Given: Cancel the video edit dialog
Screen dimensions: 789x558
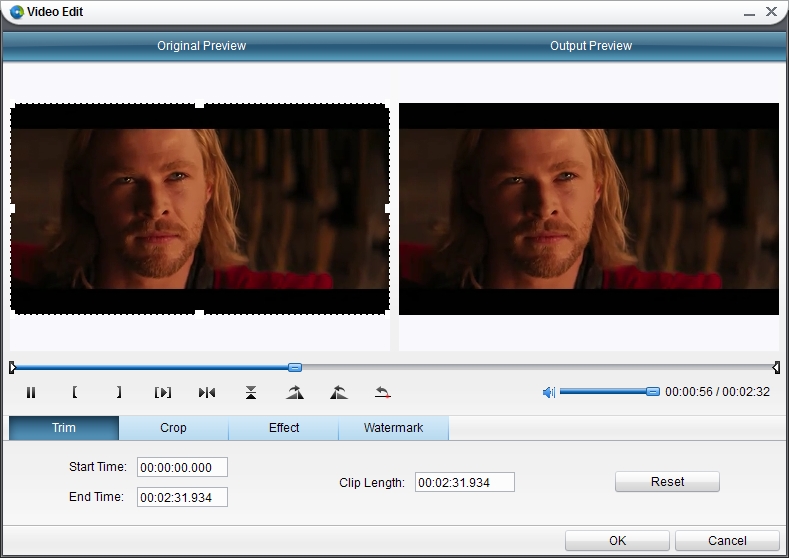Looking at the screenshot, I should pos(727,540).
